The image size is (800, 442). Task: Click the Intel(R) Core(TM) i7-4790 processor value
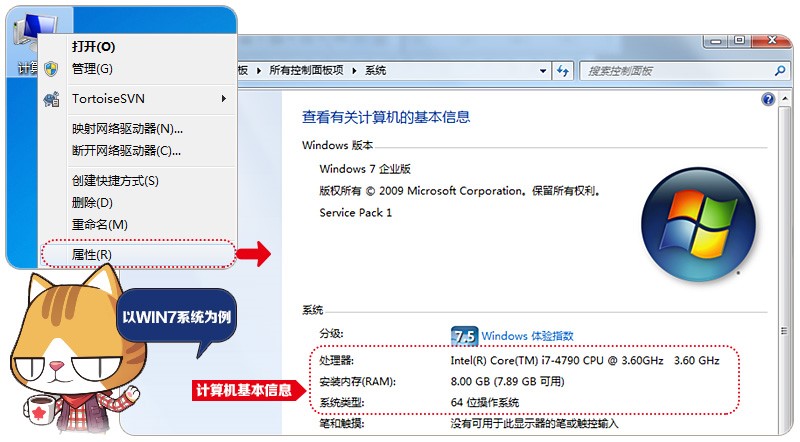pos(585,360)
